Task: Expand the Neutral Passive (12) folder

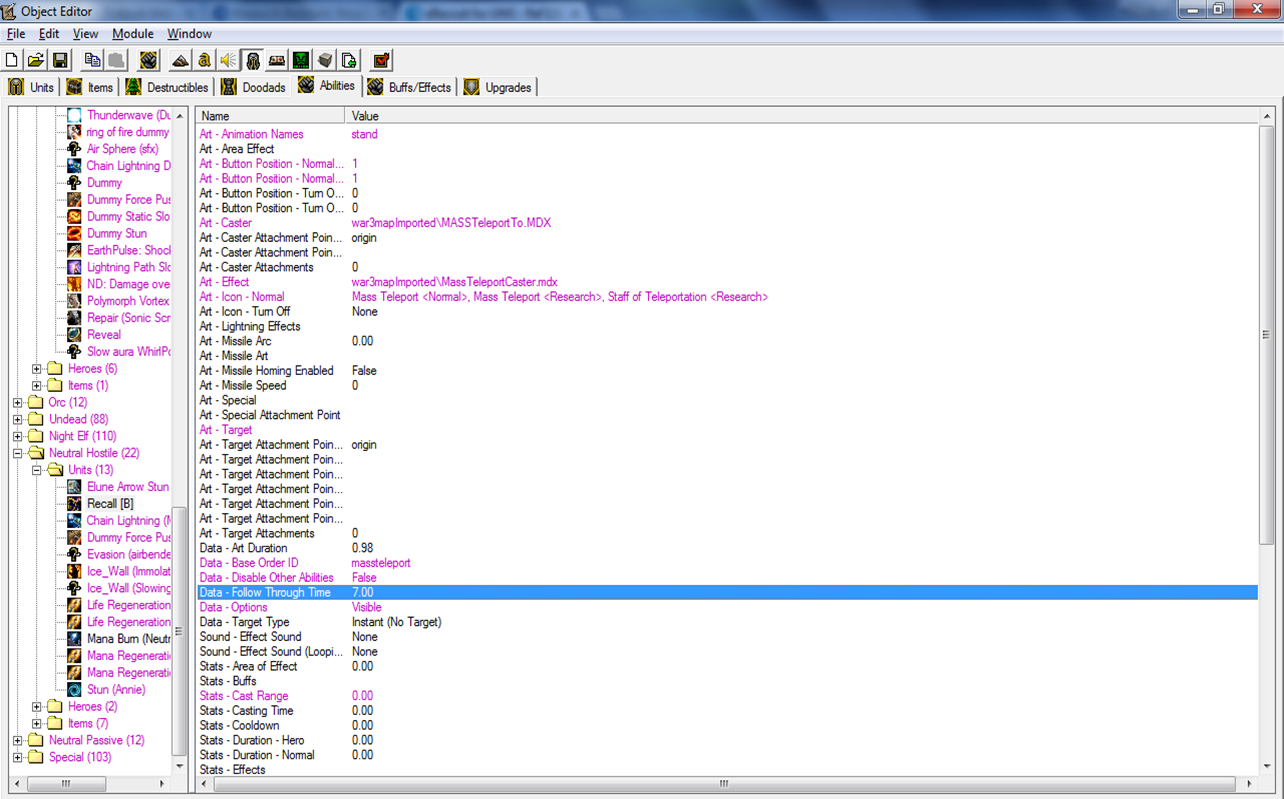Action: click(x=18, y=740)
